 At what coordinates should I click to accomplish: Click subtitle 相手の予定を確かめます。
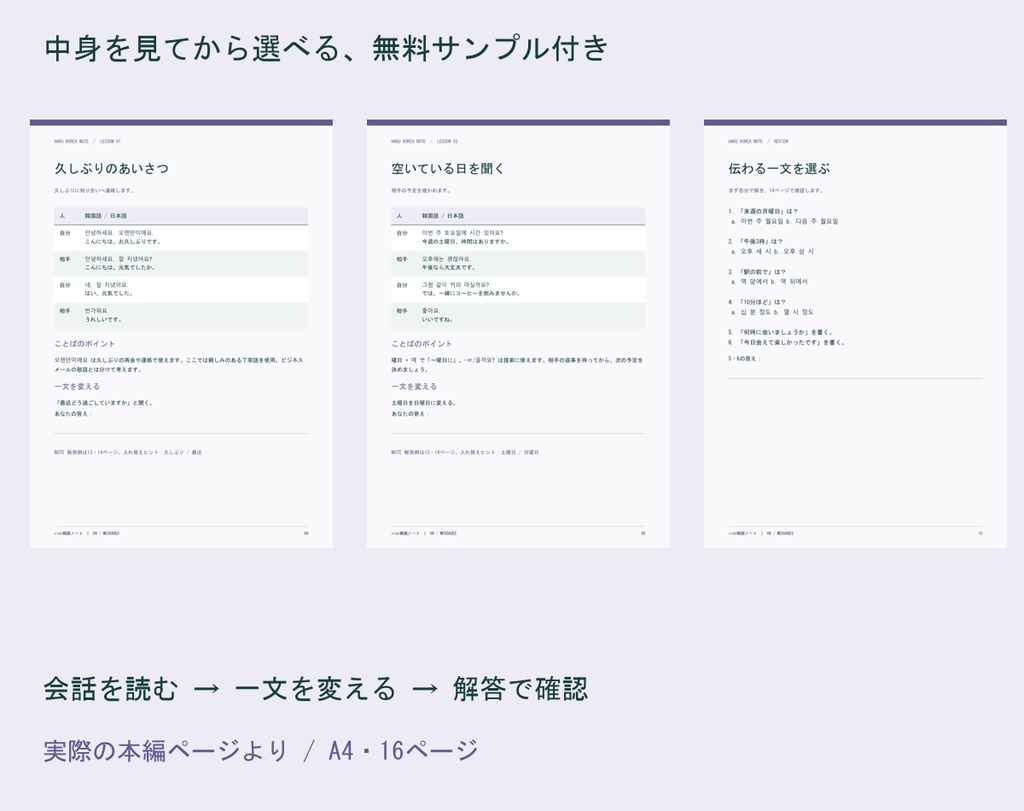(x=421, y=191)
